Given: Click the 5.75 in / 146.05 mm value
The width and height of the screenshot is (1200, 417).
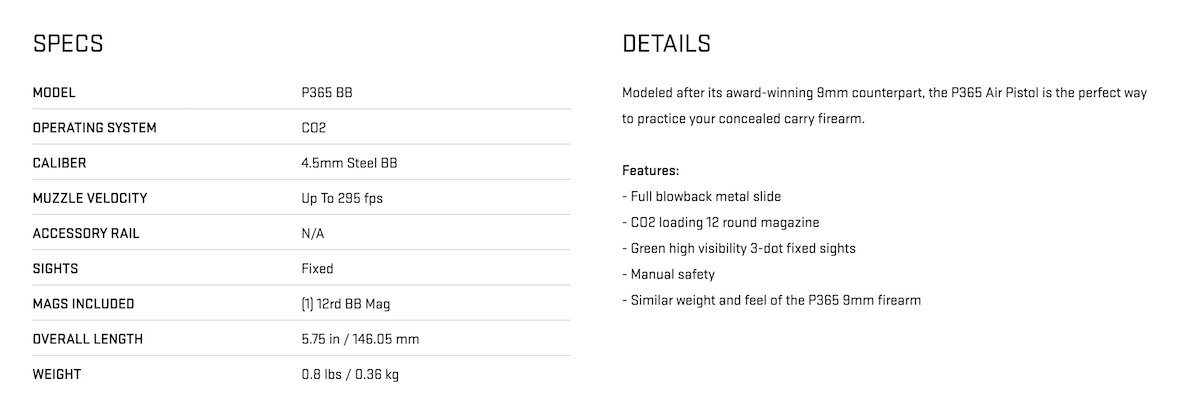Looking at the screenshot, I should pos(360,339).
